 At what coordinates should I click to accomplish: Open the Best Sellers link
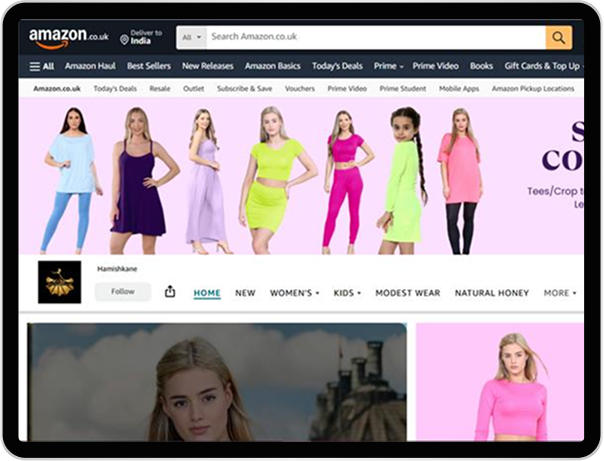[x=148, y=66]
